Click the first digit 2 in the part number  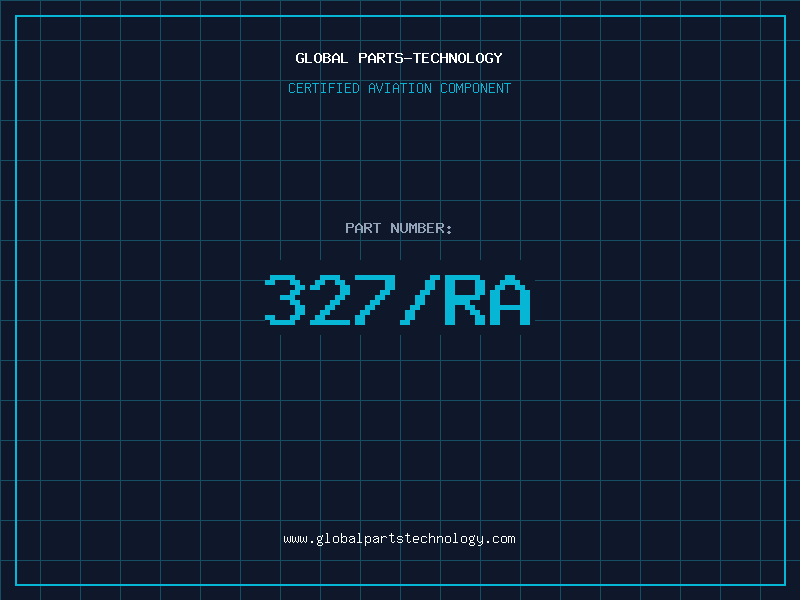330,300
